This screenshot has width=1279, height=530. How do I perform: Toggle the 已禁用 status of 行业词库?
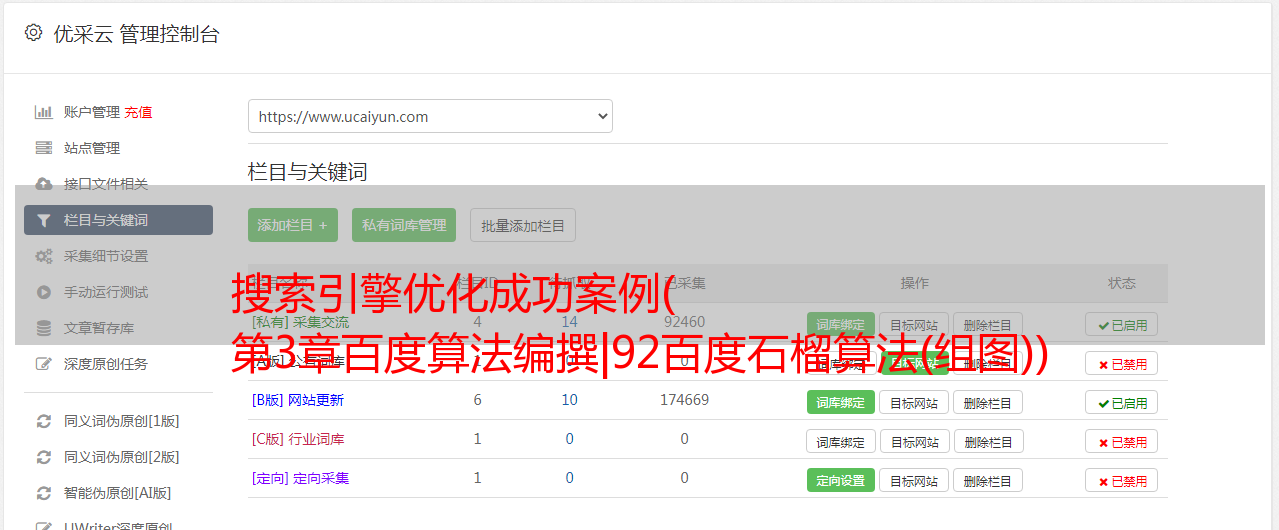(x=1121, y=442)
